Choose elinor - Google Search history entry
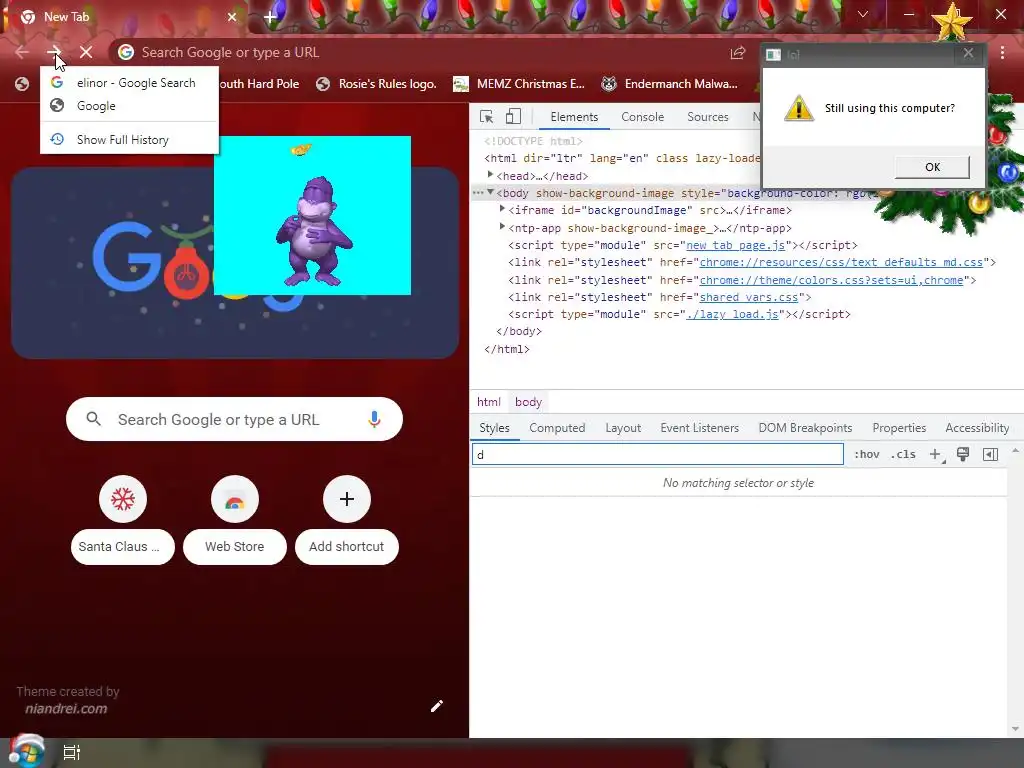1024x768 pixels. point(129,83)
